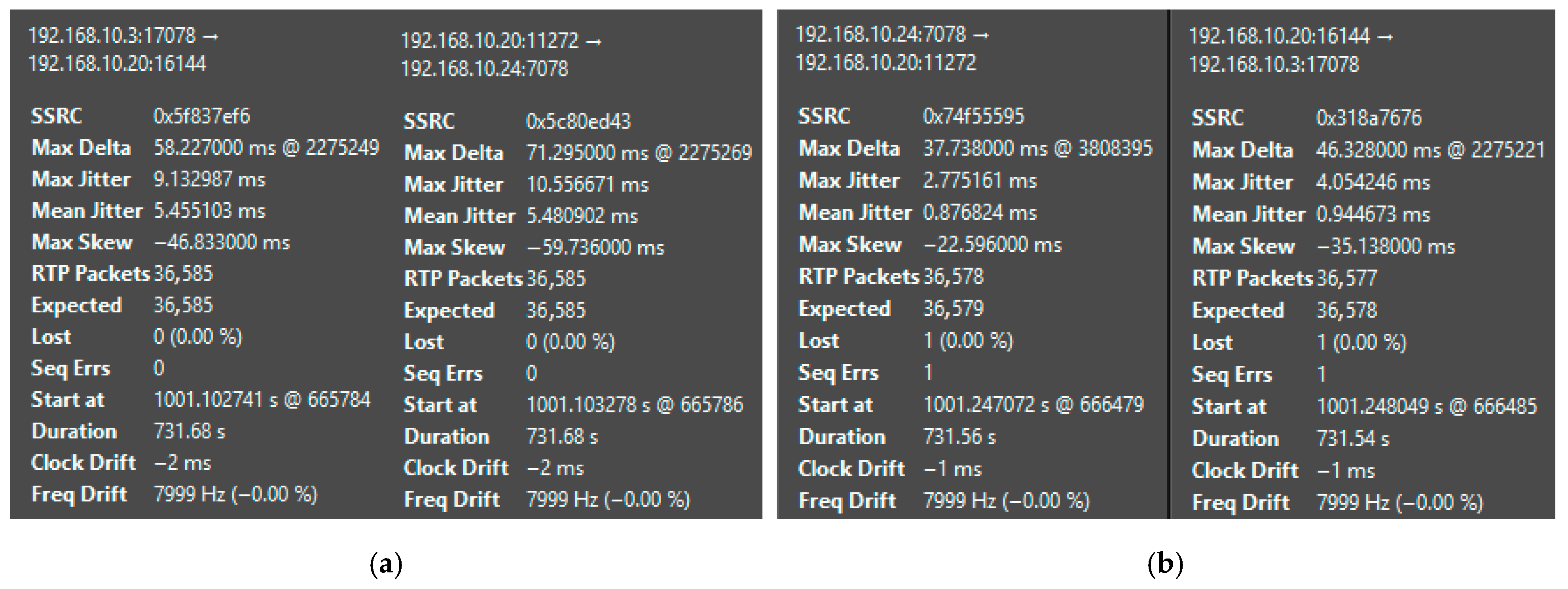
Task: Click the Max Delta 71.295000 ms value
Action: pos(639,152)
